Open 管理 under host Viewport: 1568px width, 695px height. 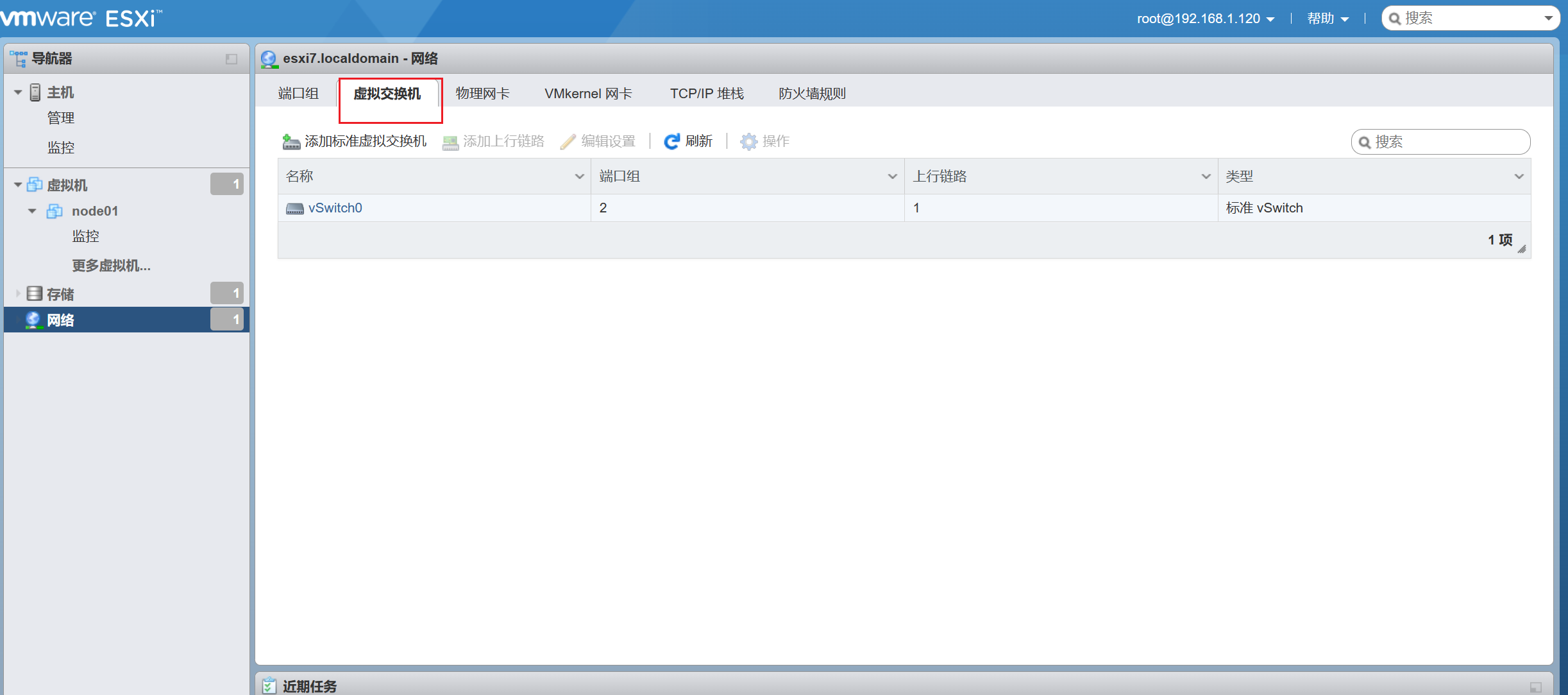pyautogui.click(x=61, y=118)
